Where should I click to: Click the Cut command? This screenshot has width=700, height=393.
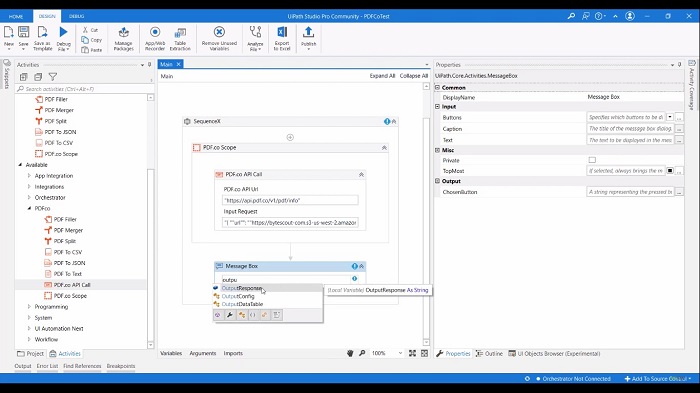[91, 30]
